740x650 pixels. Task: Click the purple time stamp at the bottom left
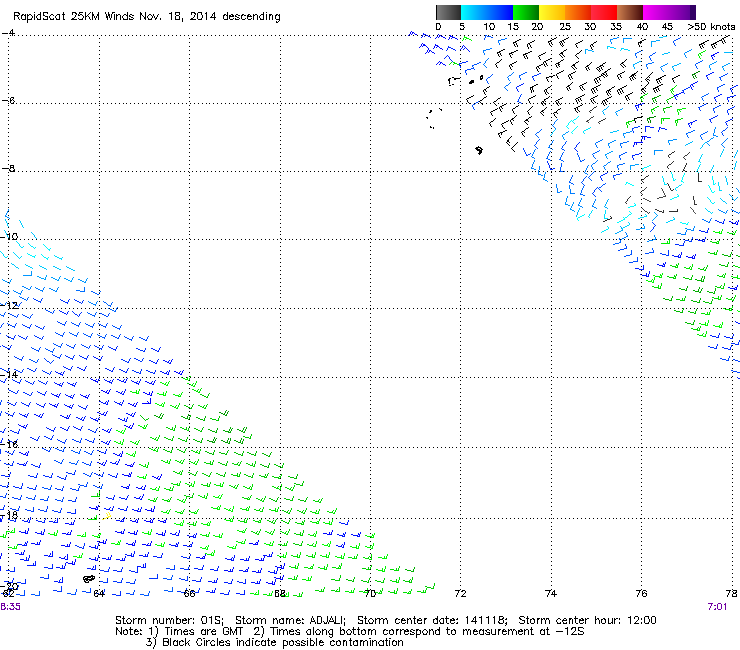click(x=10, y=607)
